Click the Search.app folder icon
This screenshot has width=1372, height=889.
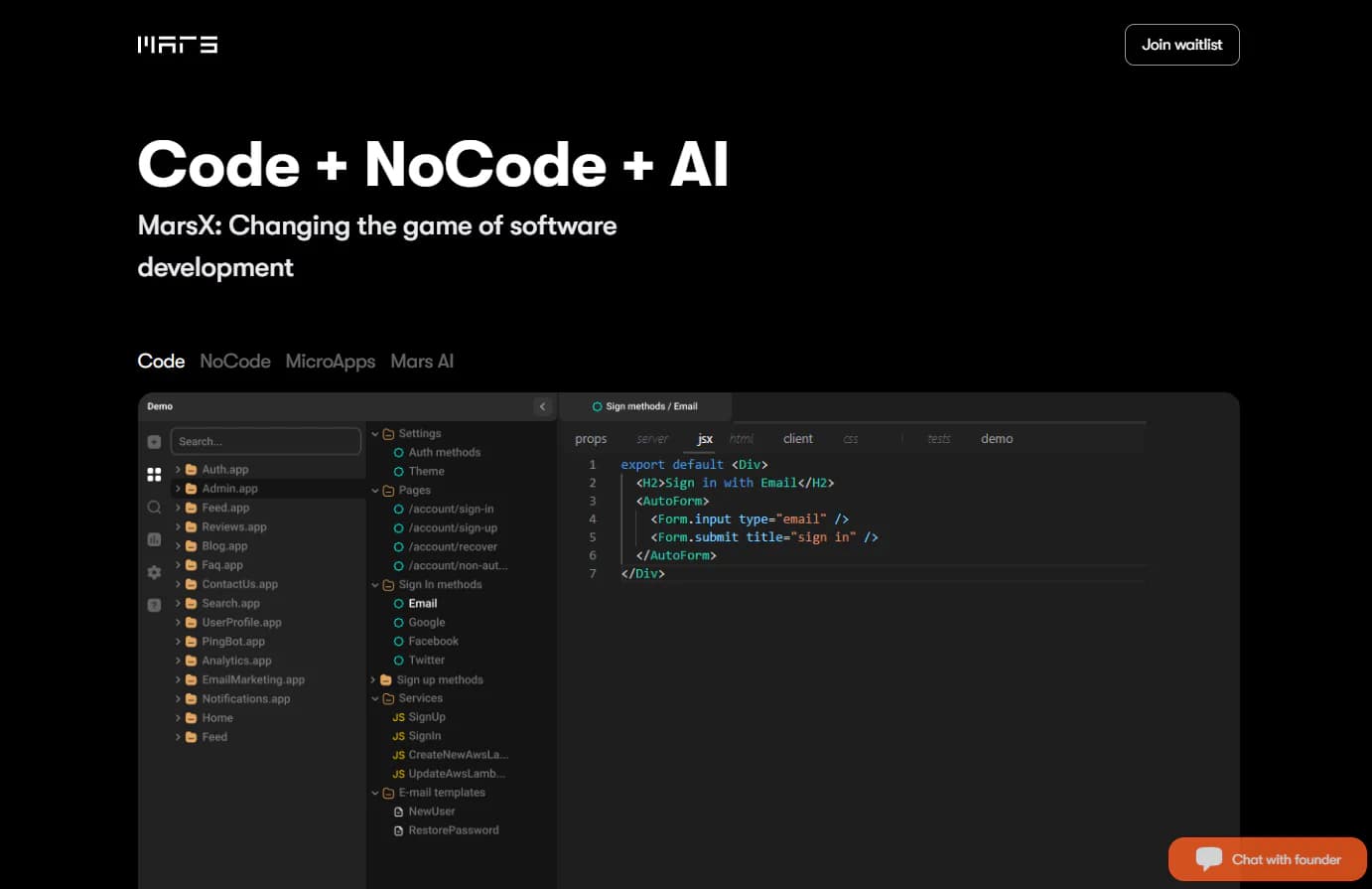tap(192, 603)
